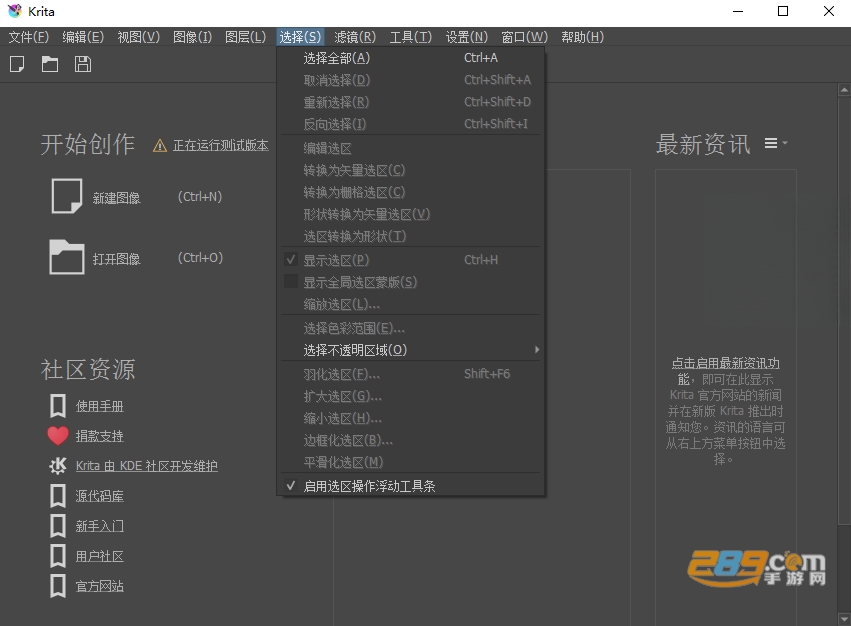Image resolution: width=851 pixels, height=626 pixels.
Task: Open the 源代码库 link
Action: click(99, 496)
